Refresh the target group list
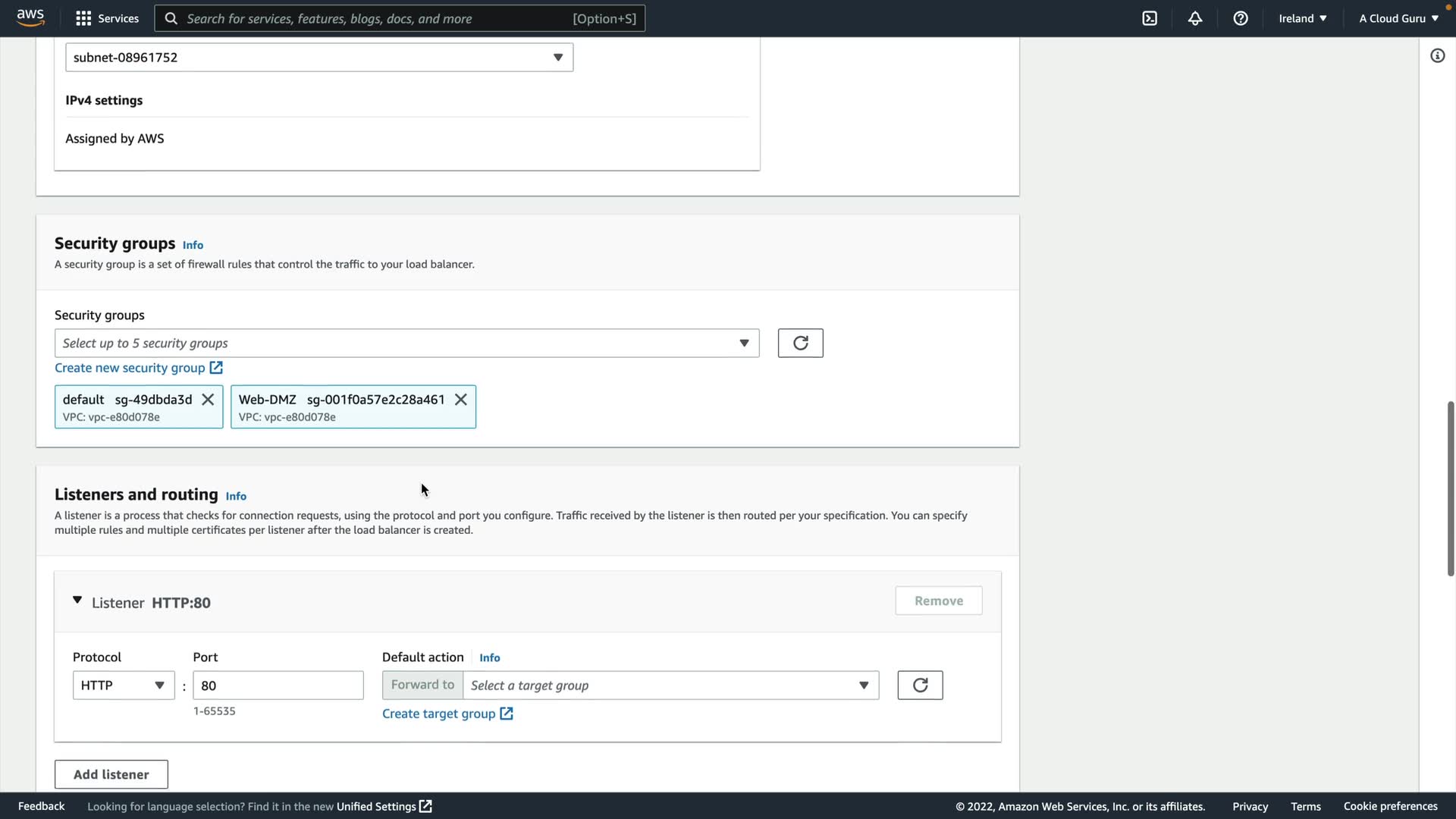1456x819 pixels. pyautogui.click(x=920, y=686)
